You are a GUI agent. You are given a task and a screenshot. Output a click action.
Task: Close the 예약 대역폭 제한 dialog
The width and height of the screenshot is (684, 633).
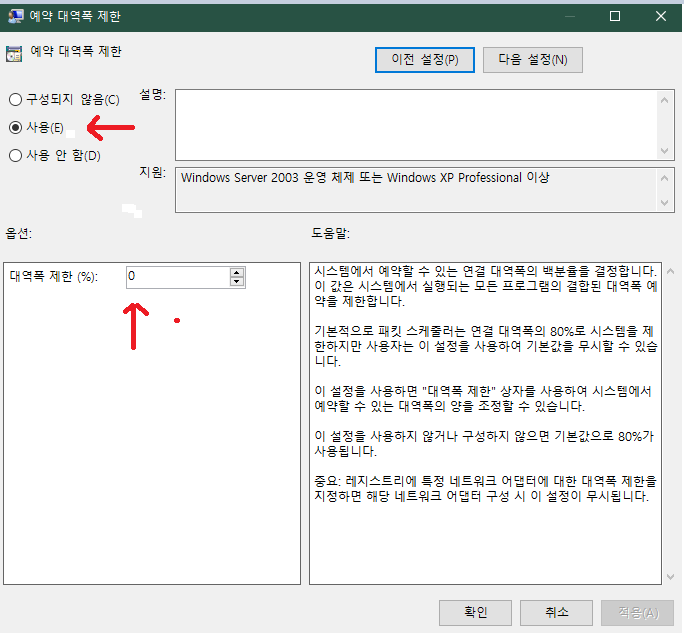click(x=660, y=16)
